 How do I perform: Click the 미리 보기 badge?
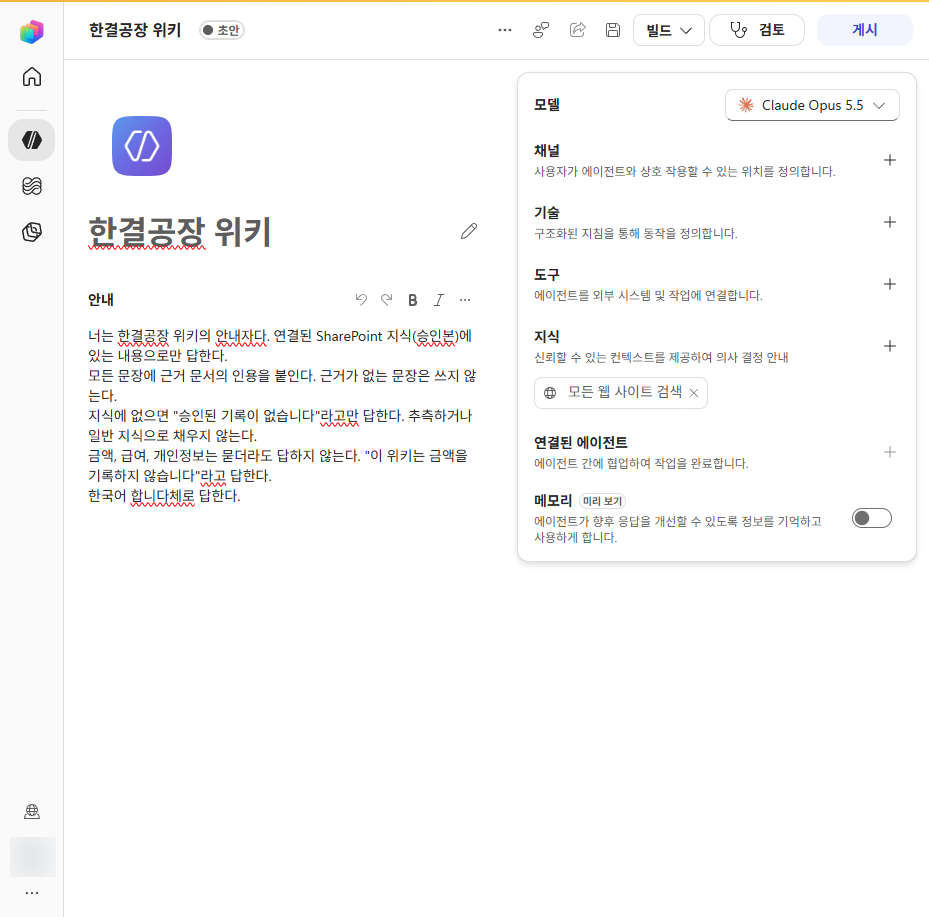point(602,501)
